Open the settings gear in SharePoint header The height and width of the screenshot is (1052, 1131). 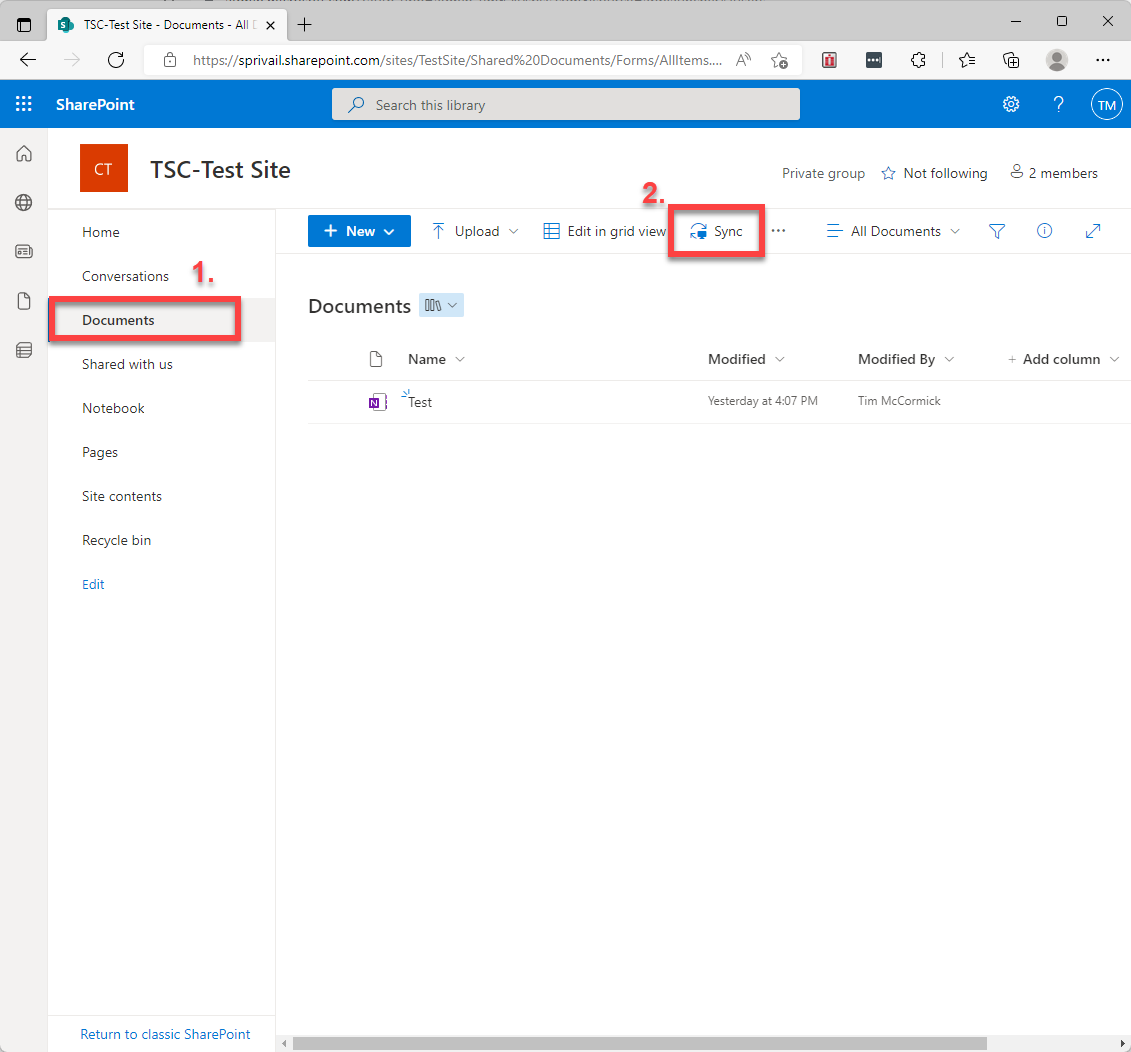pos(1011,104)
